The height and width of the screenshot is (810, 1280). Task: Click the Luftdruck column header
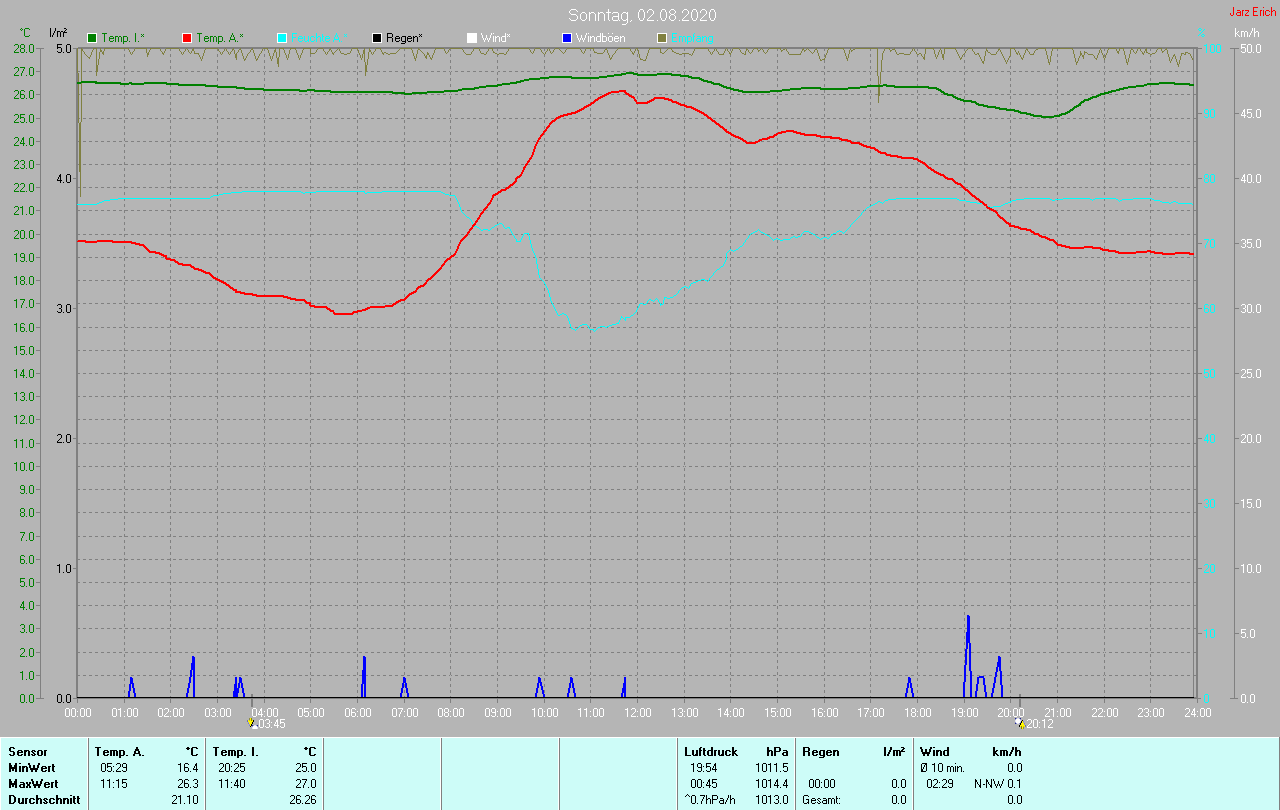(709, 752)
